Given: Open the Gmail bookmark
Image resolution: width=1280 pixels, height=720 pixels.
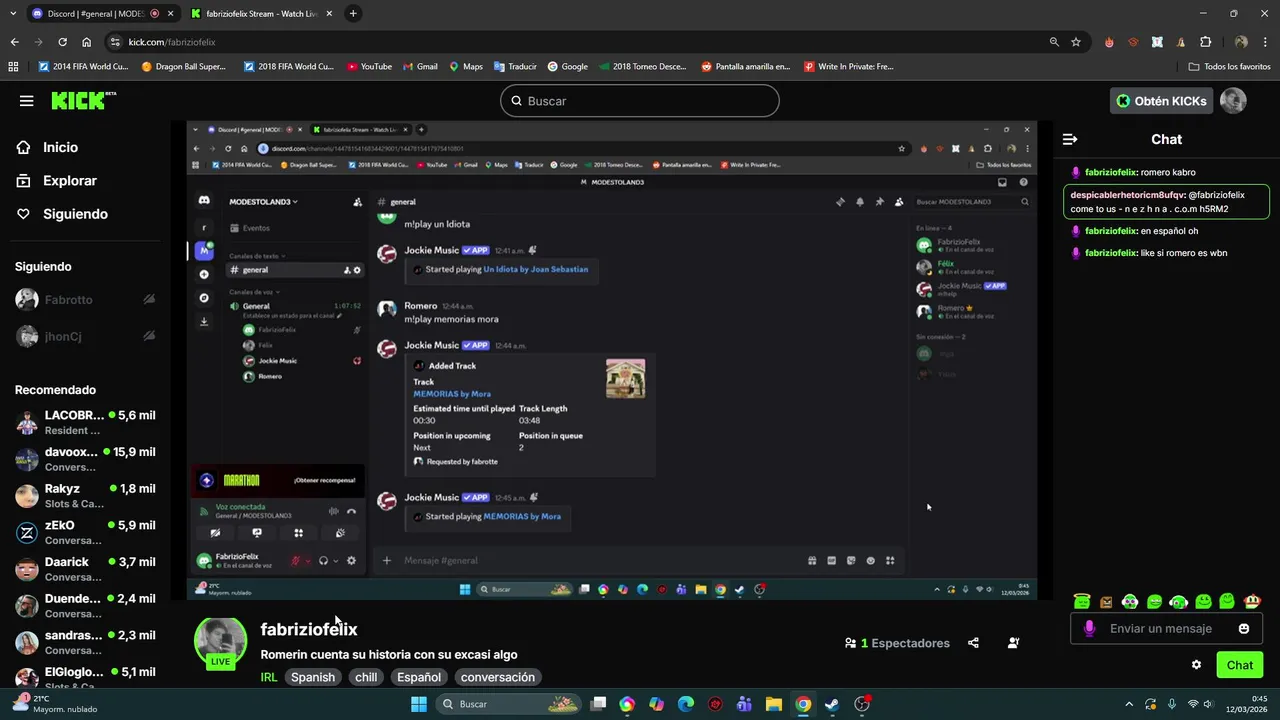Looking at the screenshot, I should pyautogui.click(x=420, y=67).
